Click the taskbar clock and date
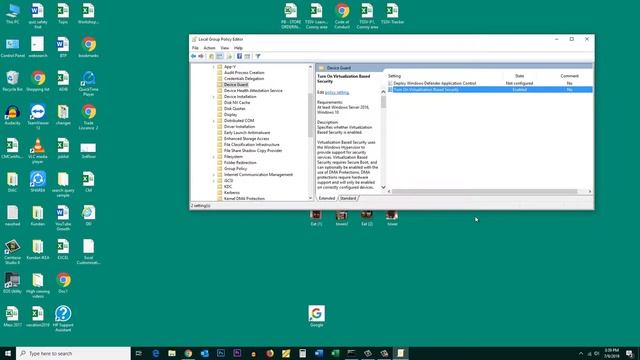The height and width of the screenshot is (360, 640). pyautogui.click(x=612, y=353)
